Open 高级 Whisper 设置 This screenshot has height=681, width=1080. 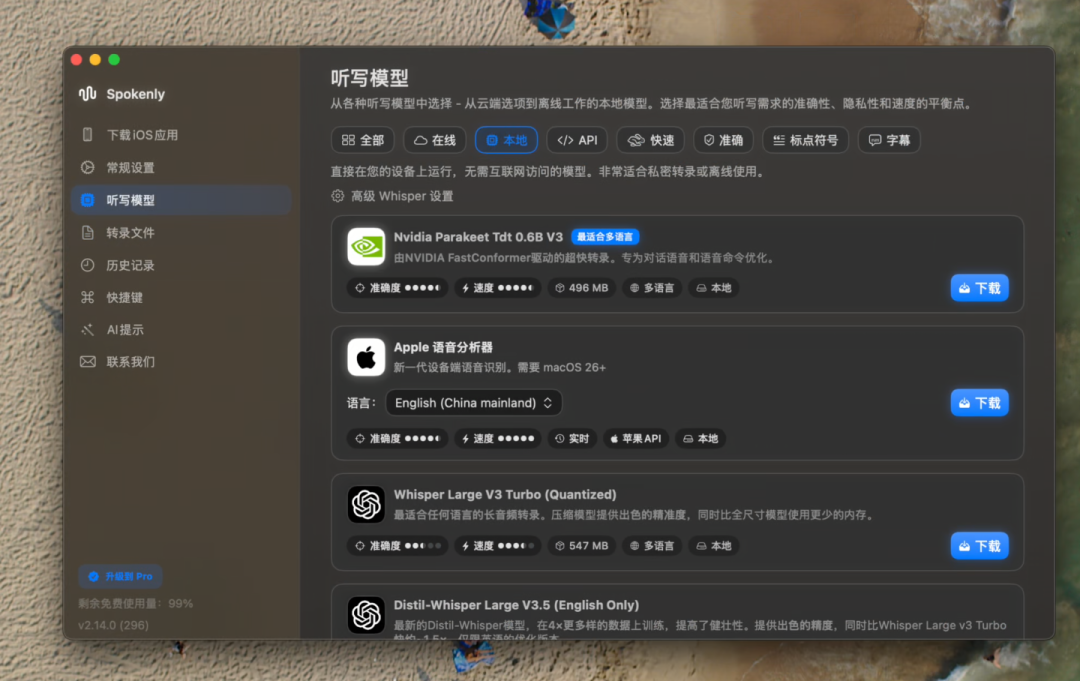(393, 196)
